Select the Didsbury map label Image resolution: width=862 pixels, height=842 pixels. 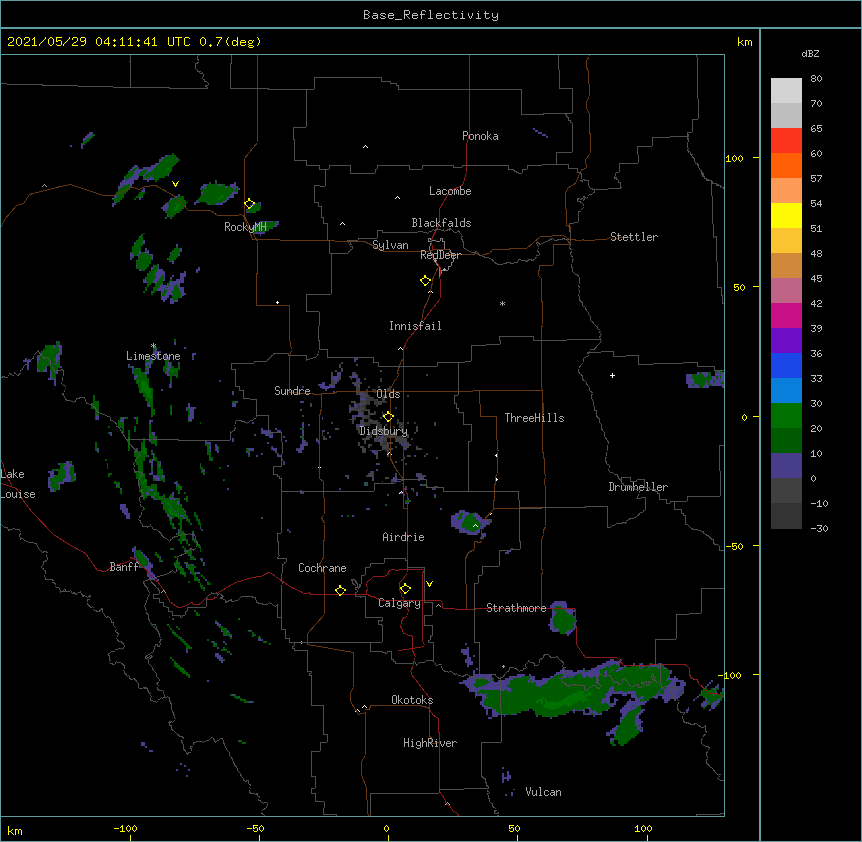[384, 431]
